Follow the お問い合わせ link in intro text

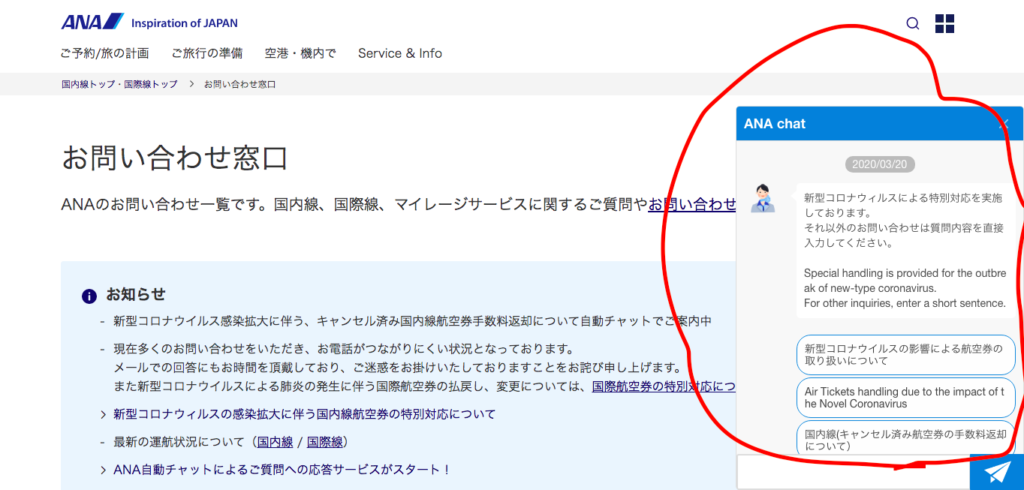692,205
